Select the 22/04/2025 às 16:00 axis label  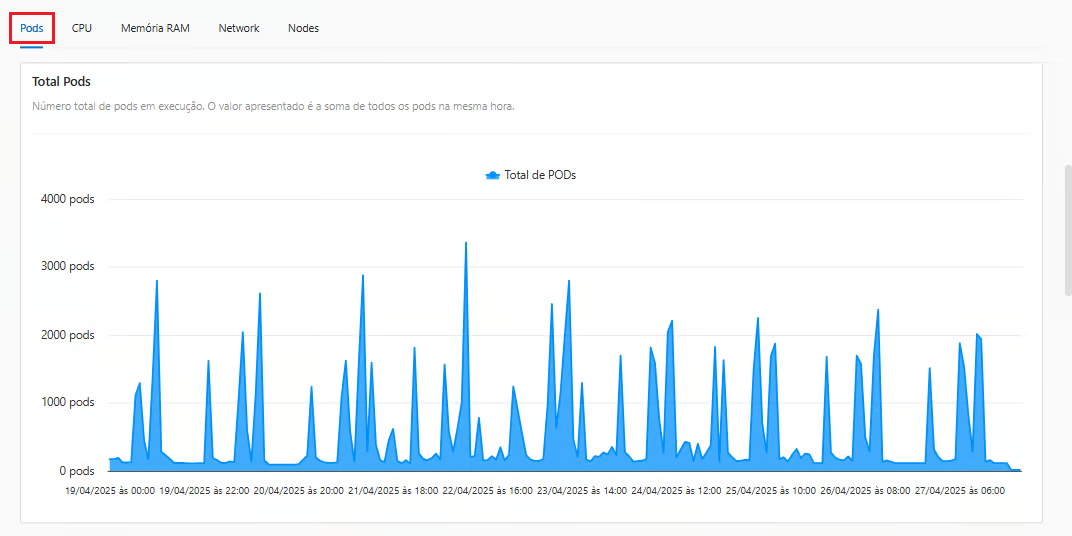click(x=487, y=491)
